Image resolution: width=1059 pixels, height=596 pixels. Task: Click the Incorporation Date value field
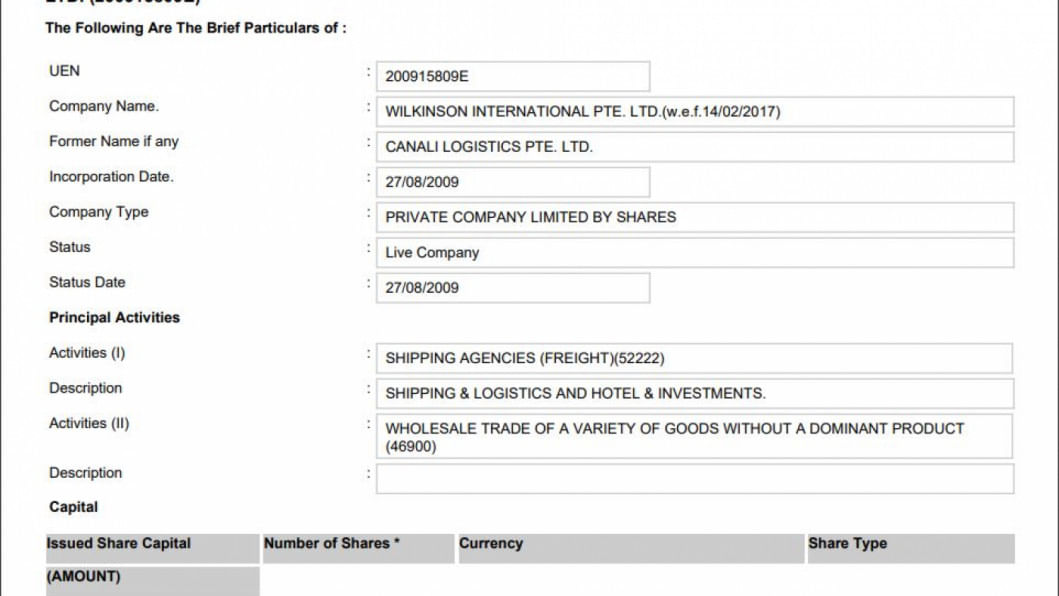(x=512, y=182)
